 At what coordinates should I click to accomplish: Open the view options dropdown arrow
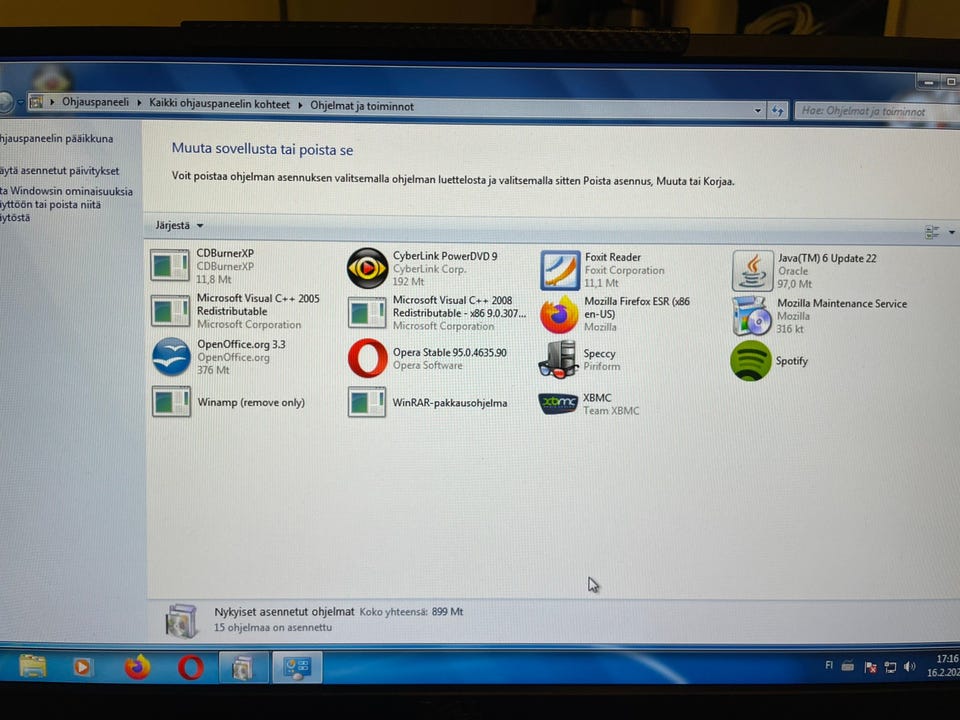tap(951, 232)
